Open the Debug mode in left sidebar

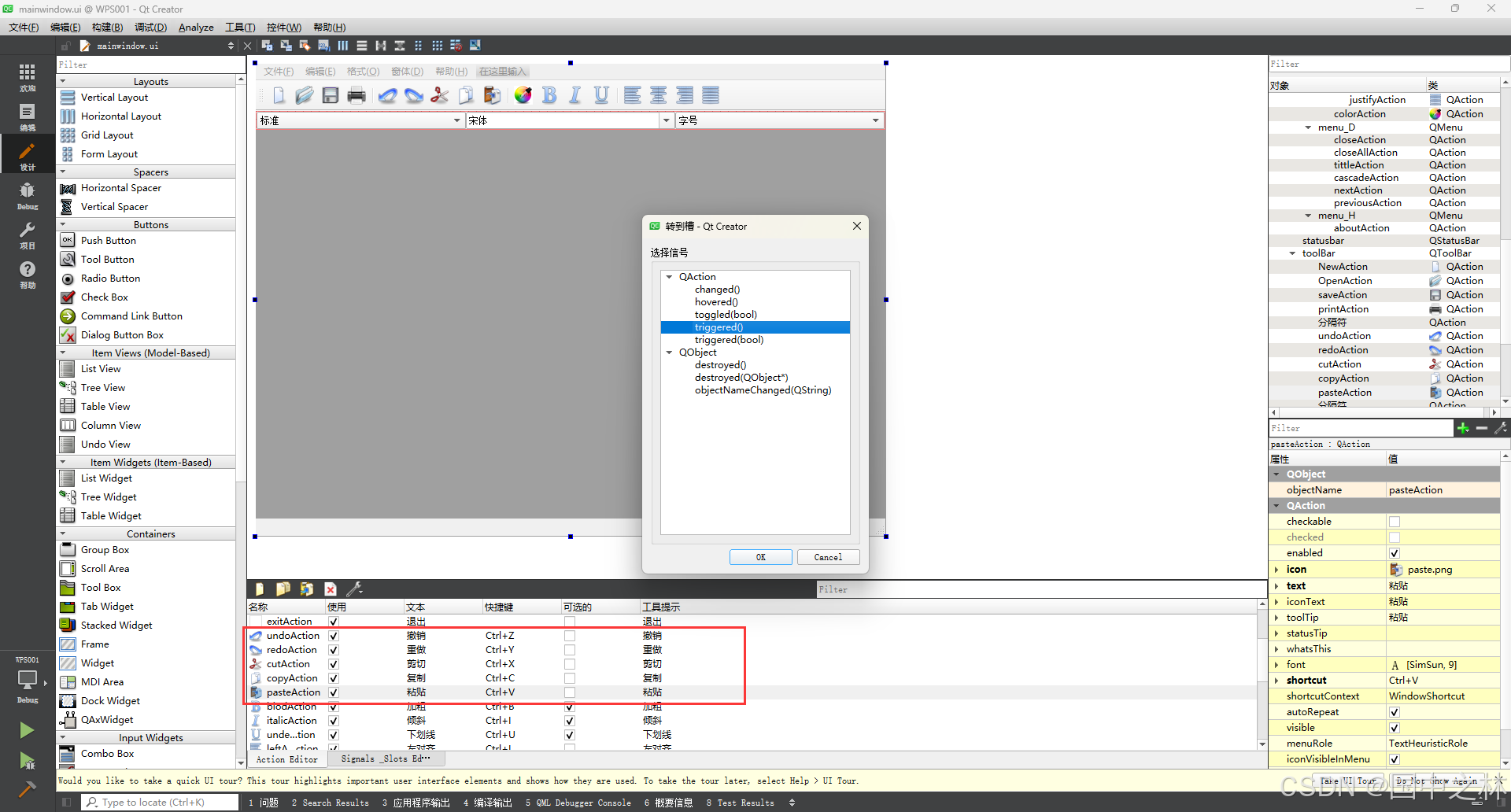(27, 195)
